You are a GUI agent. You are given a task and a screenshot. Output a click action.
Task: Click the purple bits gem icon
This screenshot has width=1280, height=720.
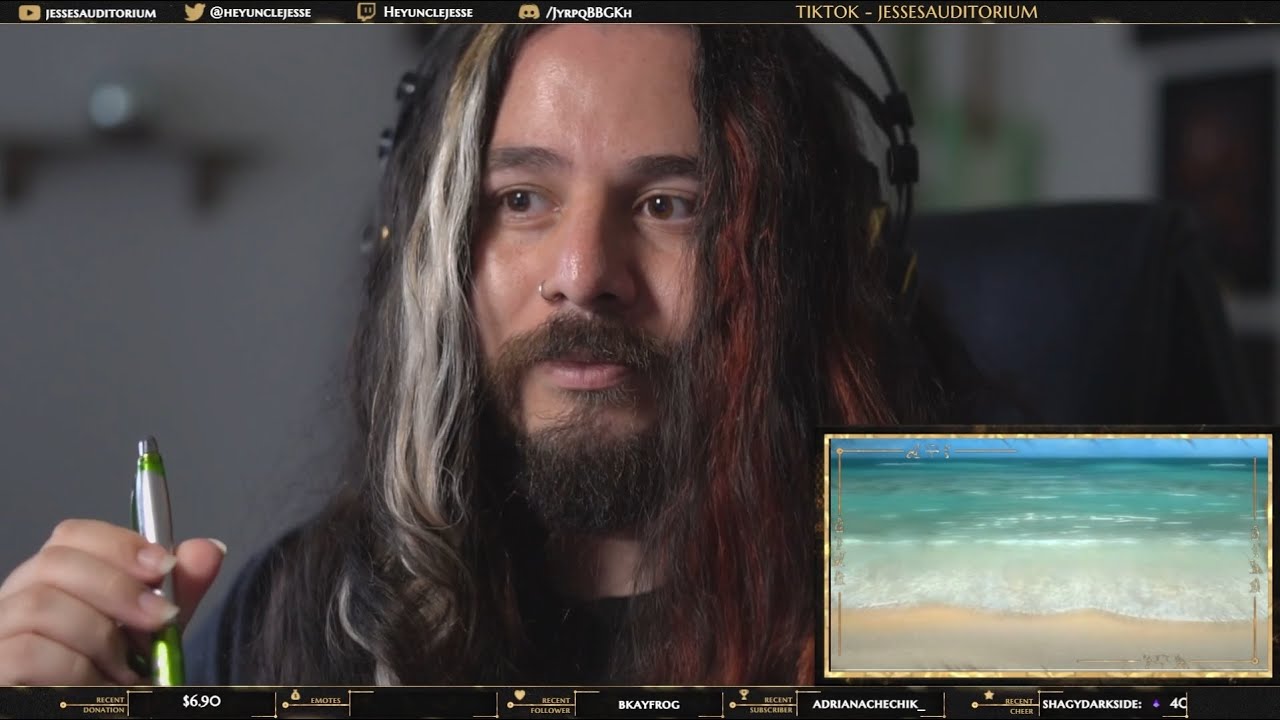1157,704
